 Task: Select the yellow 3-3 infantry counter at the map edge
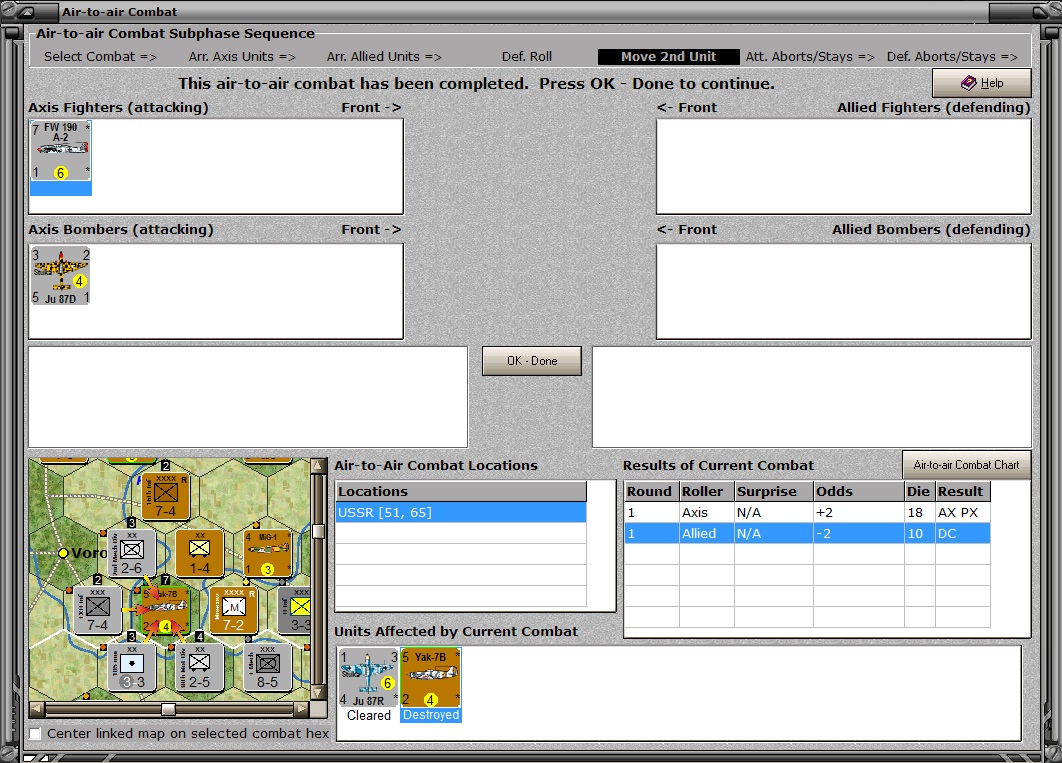(x=295, y=610)
